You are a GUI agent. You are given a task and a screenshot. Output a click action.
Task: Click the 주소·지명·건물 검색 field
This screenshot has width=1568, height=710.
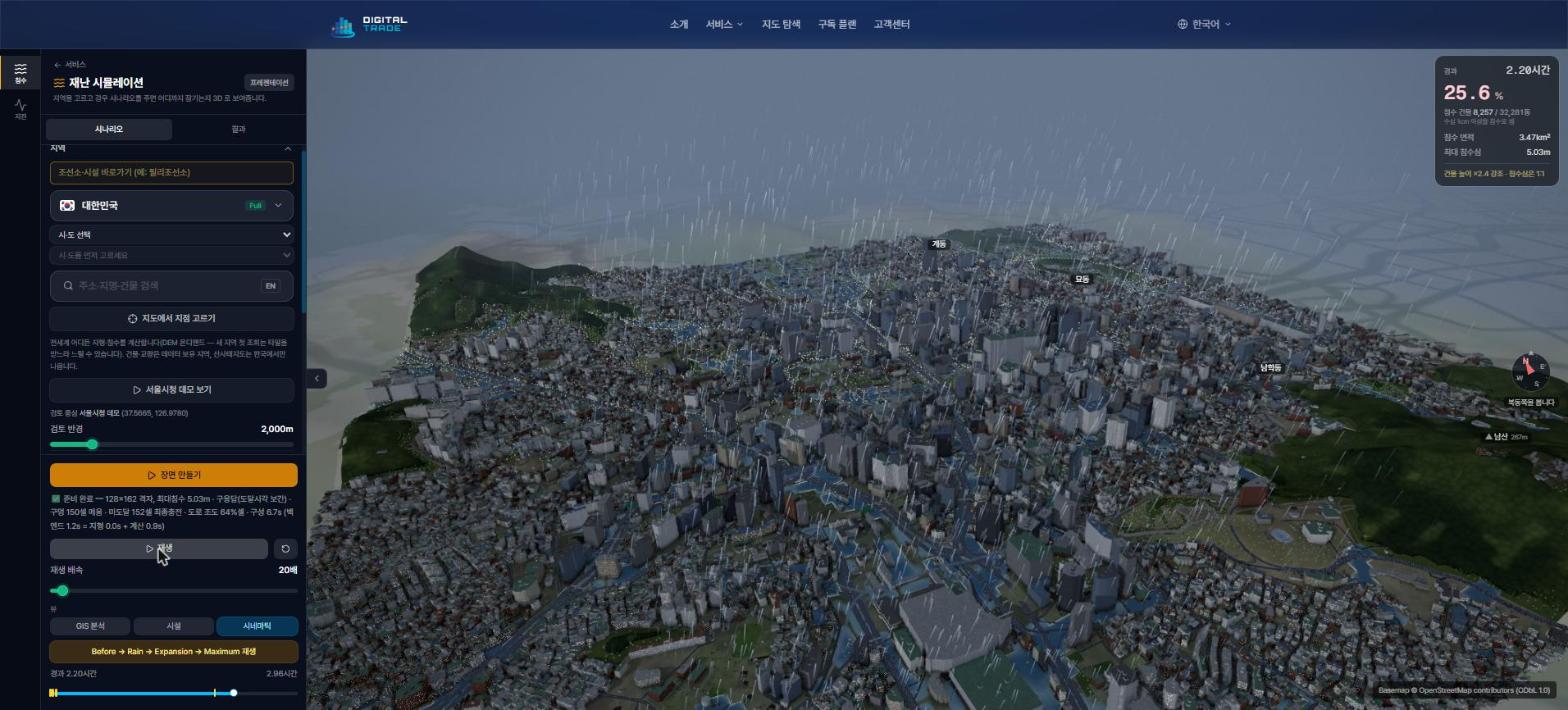(172, 286)
